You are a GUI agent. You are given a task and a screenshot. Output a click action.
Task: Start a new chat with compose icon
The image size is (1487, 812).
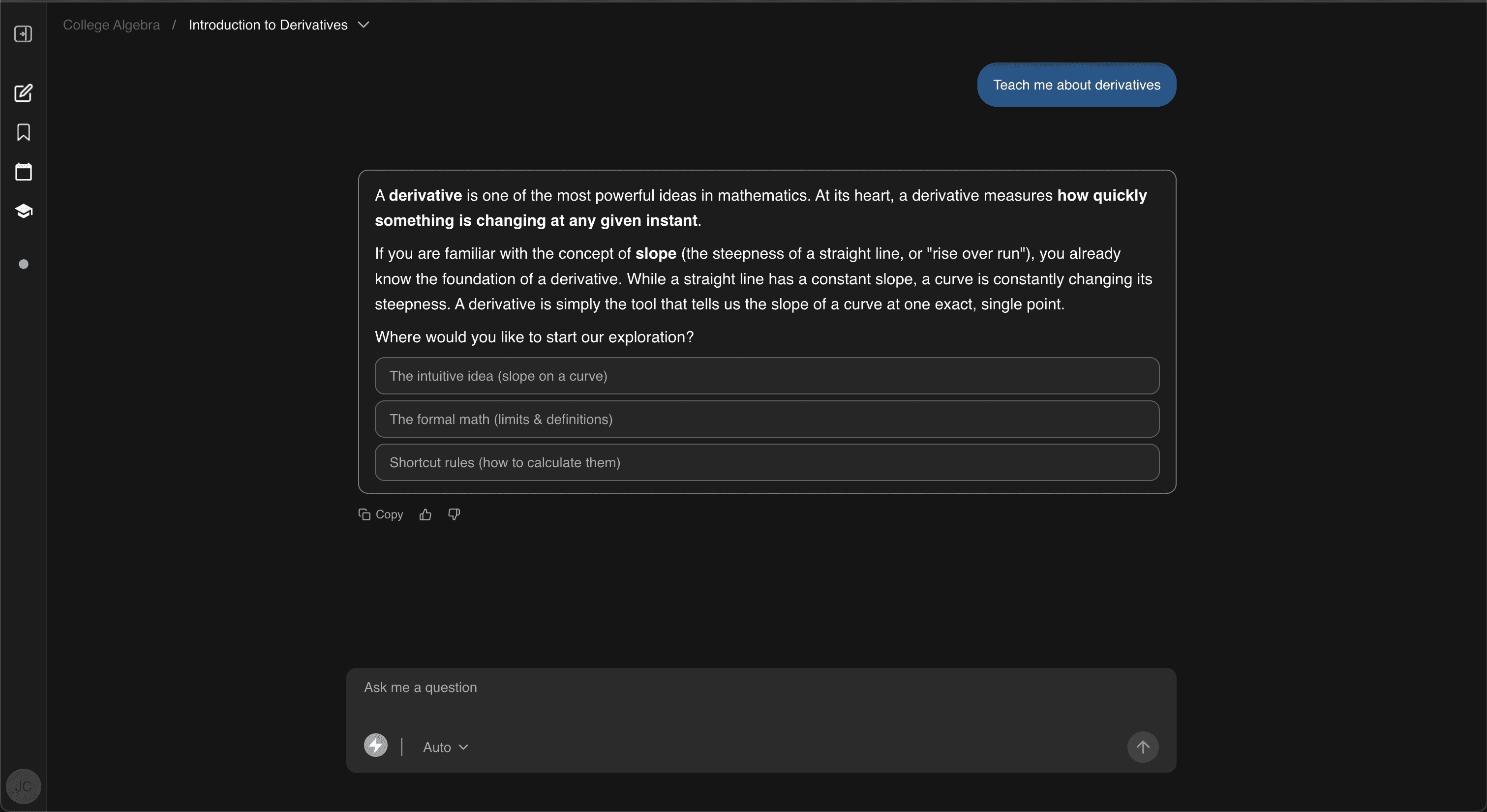pos(23,93)
